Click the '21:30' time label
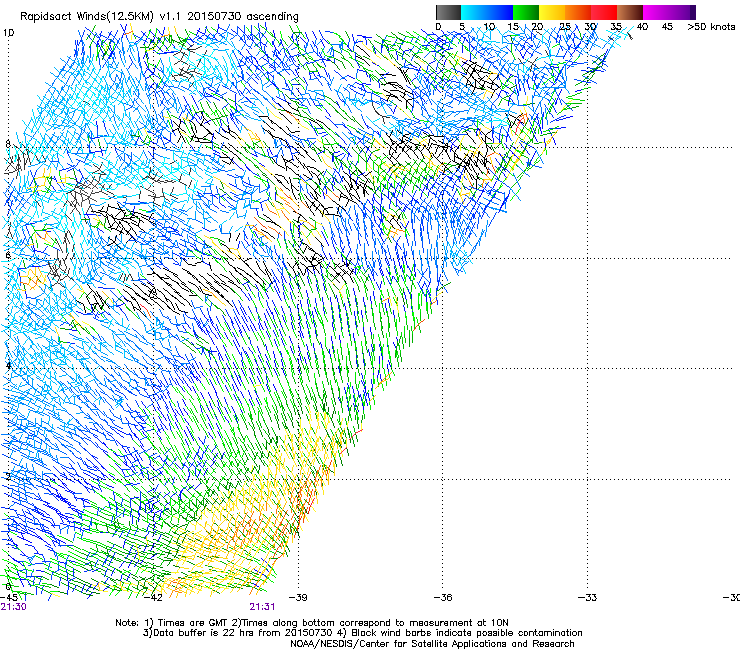Image resolution: width=740 pixels, height=650 pixels. point(13,607)
